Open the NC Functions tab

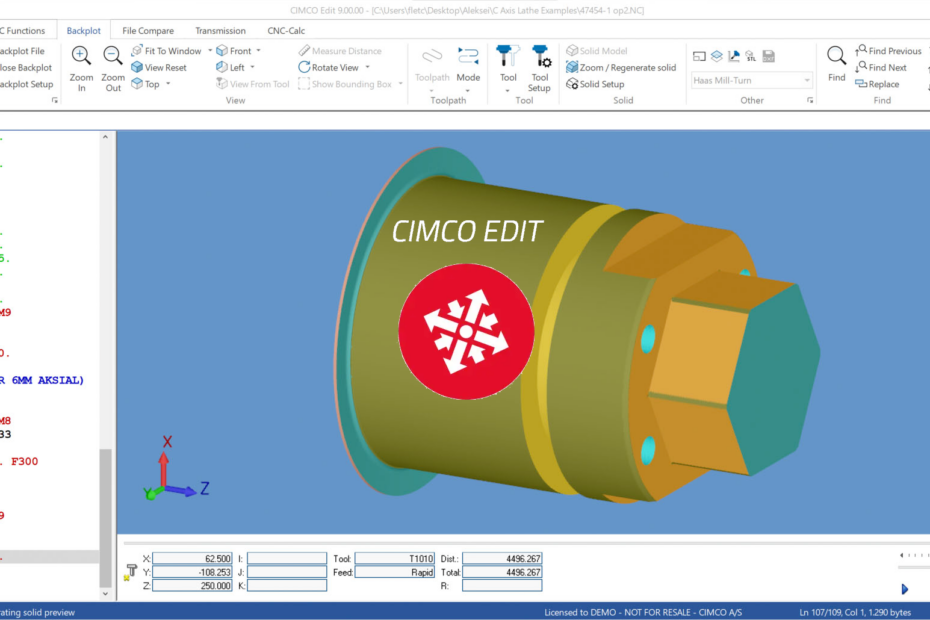click(23, 30)
